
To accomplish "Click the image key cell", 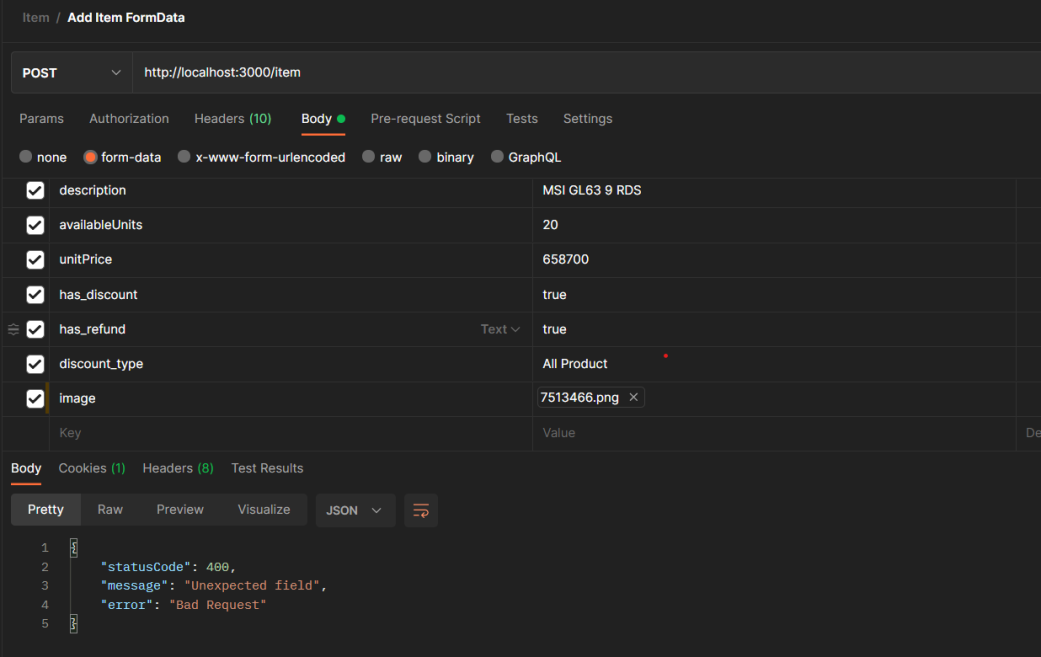I will point(291,399).
